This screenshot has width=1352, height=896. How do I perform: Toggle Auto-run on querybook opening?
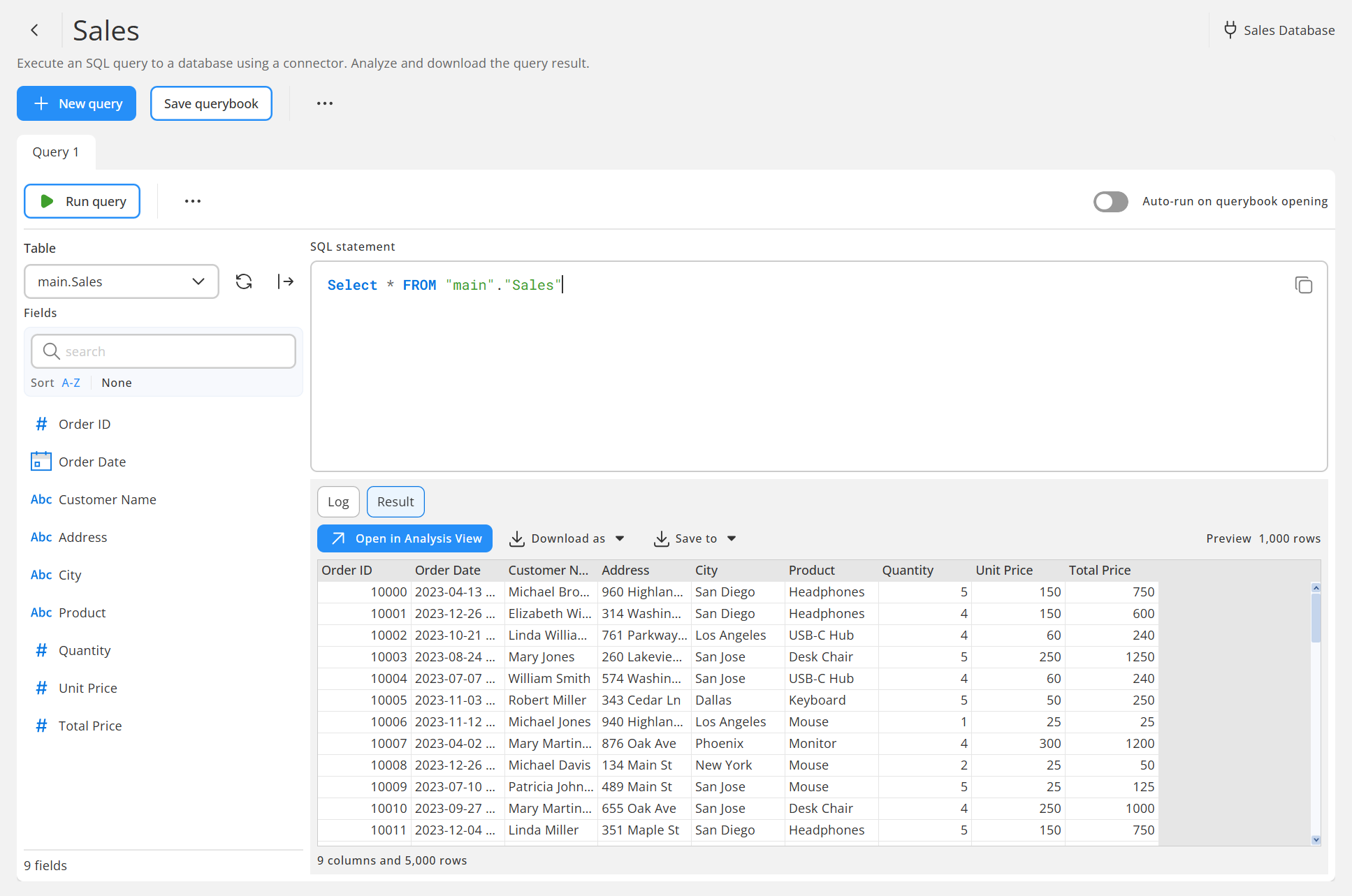point(1110,201)
